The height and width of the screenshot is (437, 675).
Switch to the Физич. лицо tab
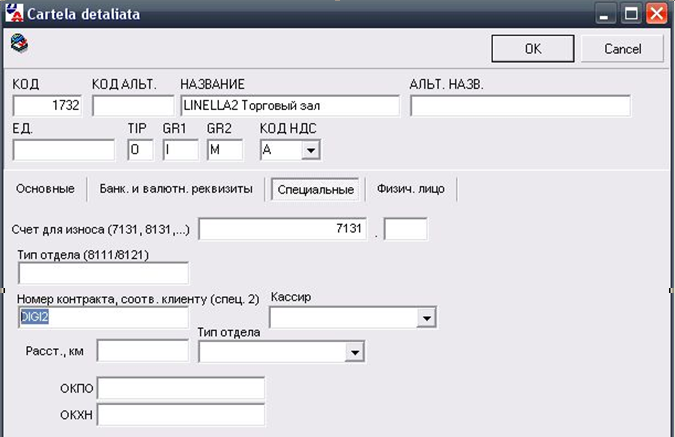click(411, 189)
